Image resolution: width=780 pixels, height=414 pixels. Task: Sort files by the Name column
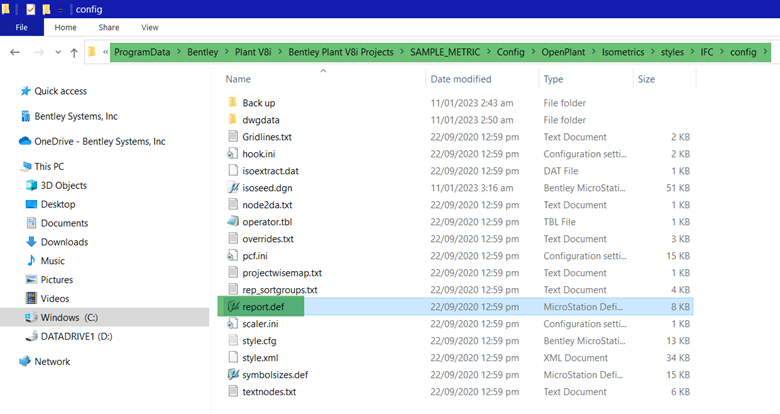[x=238, y=79]
